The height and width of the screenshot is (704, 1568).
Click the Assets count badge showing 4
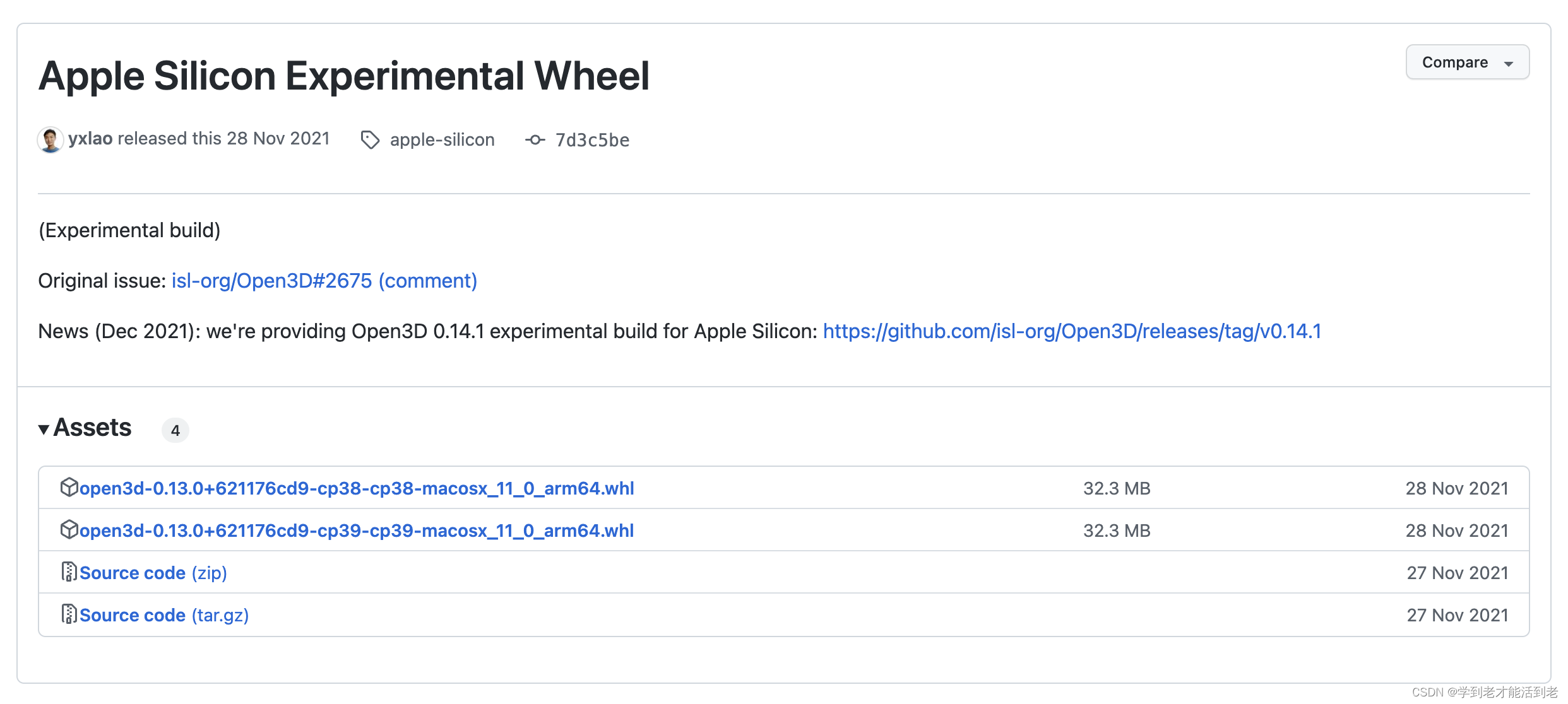(175, 430)
